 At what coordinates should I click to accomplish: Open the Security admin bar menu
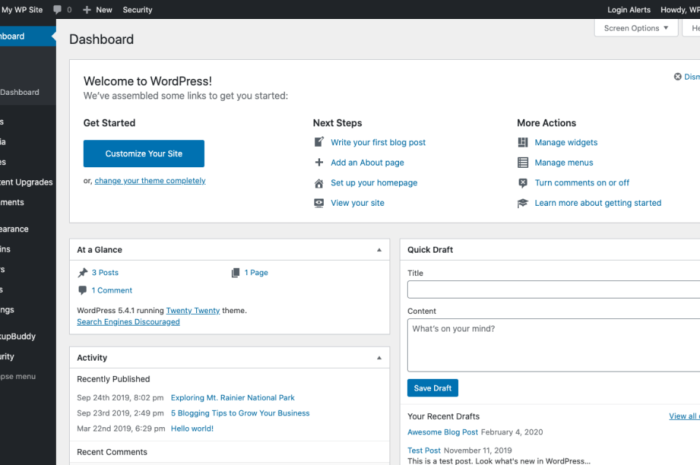pyautogui.click(x=138, y=10)
